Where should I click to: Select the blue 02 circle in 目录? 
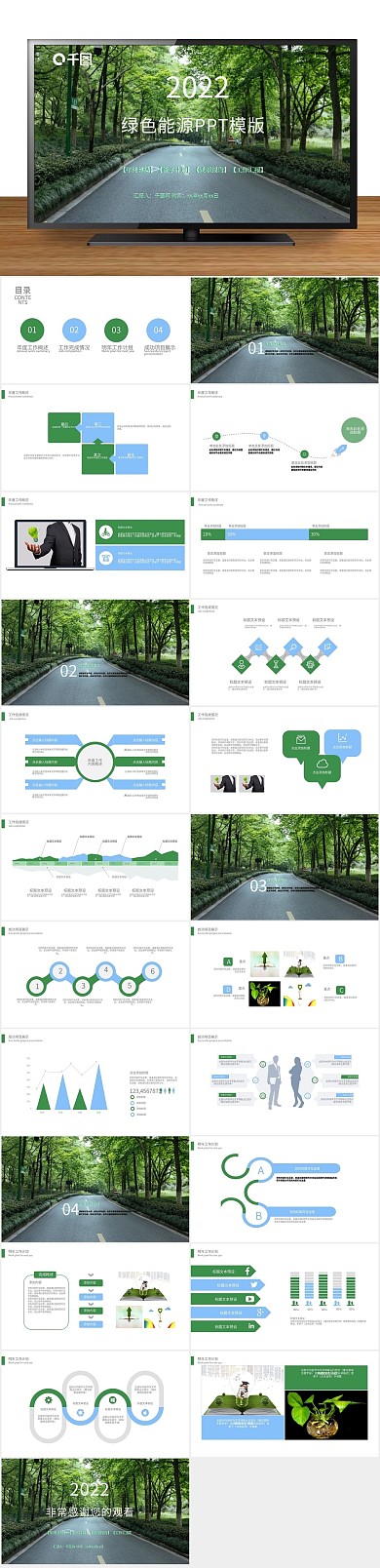click(x=74, y=330)
